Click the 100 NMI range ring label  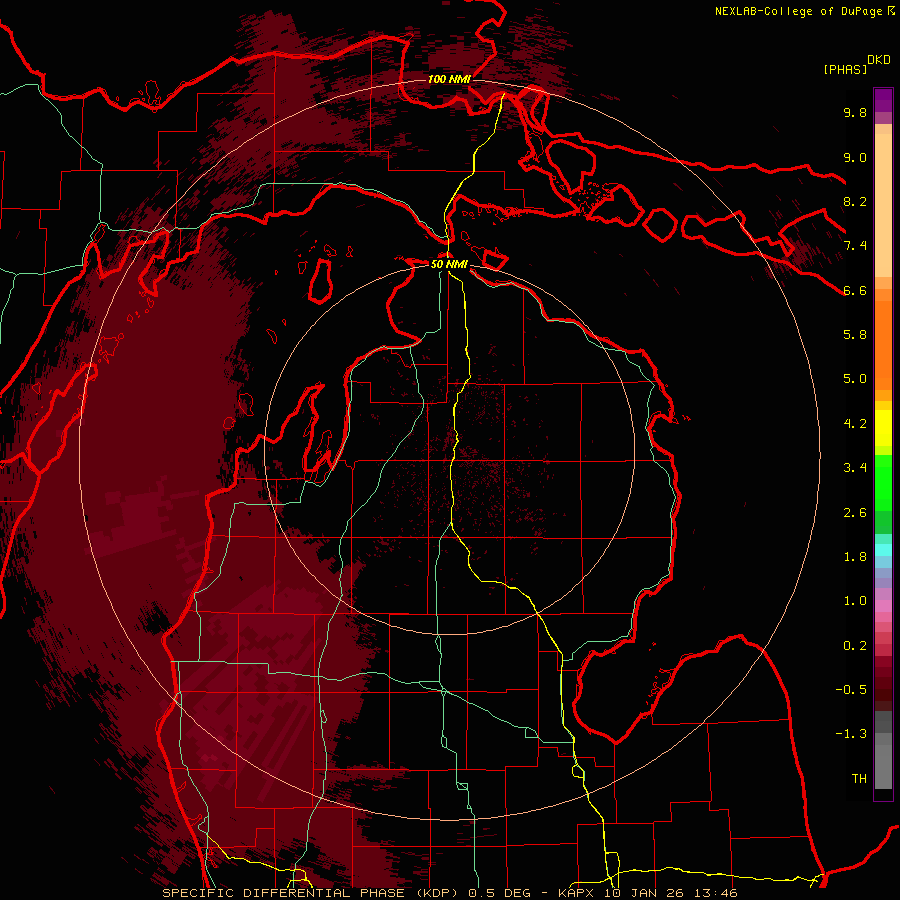coord(449,79)
